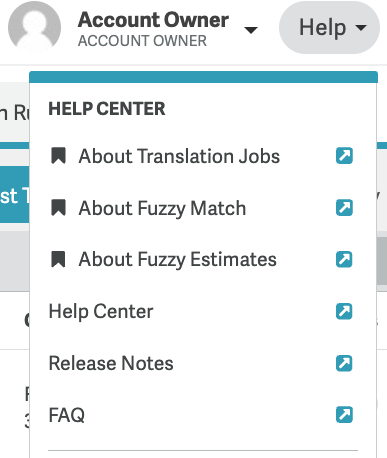Click the Account Owner avatar image

click(35, 27)
